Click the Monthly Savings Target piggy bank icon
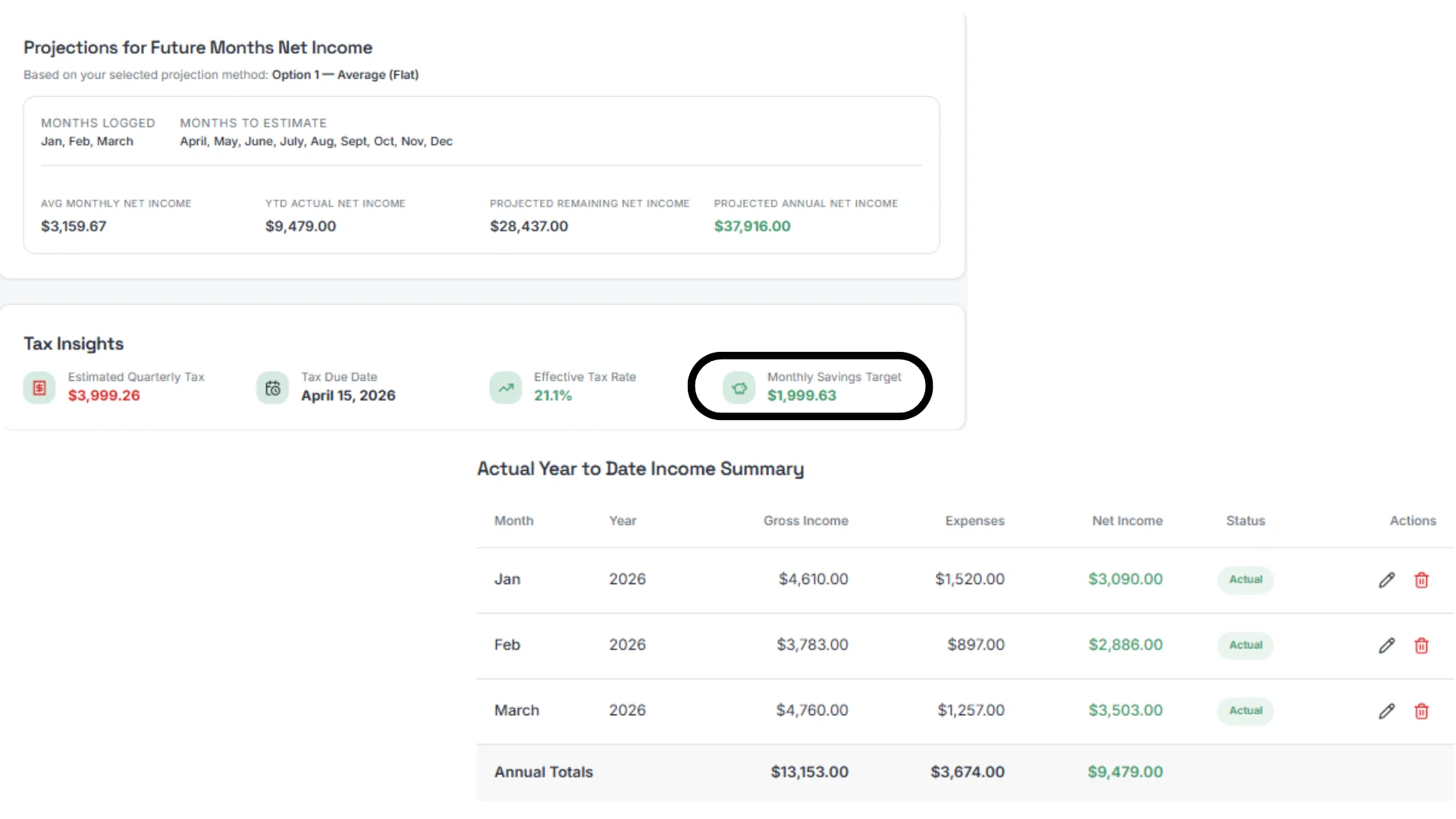 tap(739, 388)
